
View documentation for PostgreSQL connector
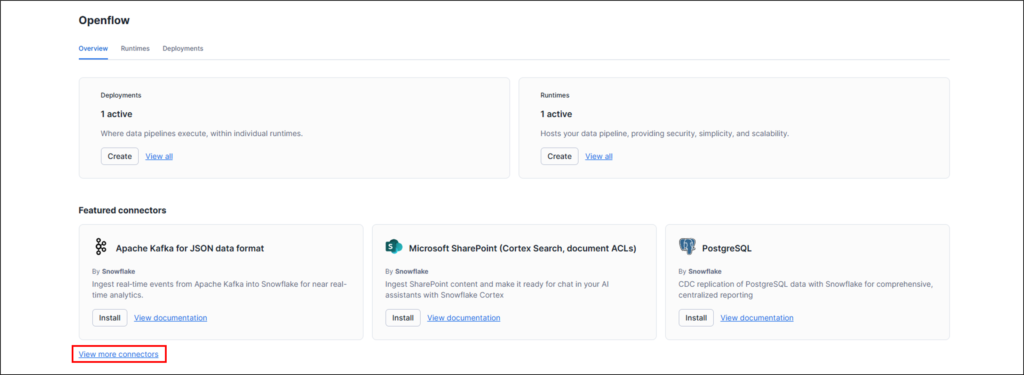point(757,318)
